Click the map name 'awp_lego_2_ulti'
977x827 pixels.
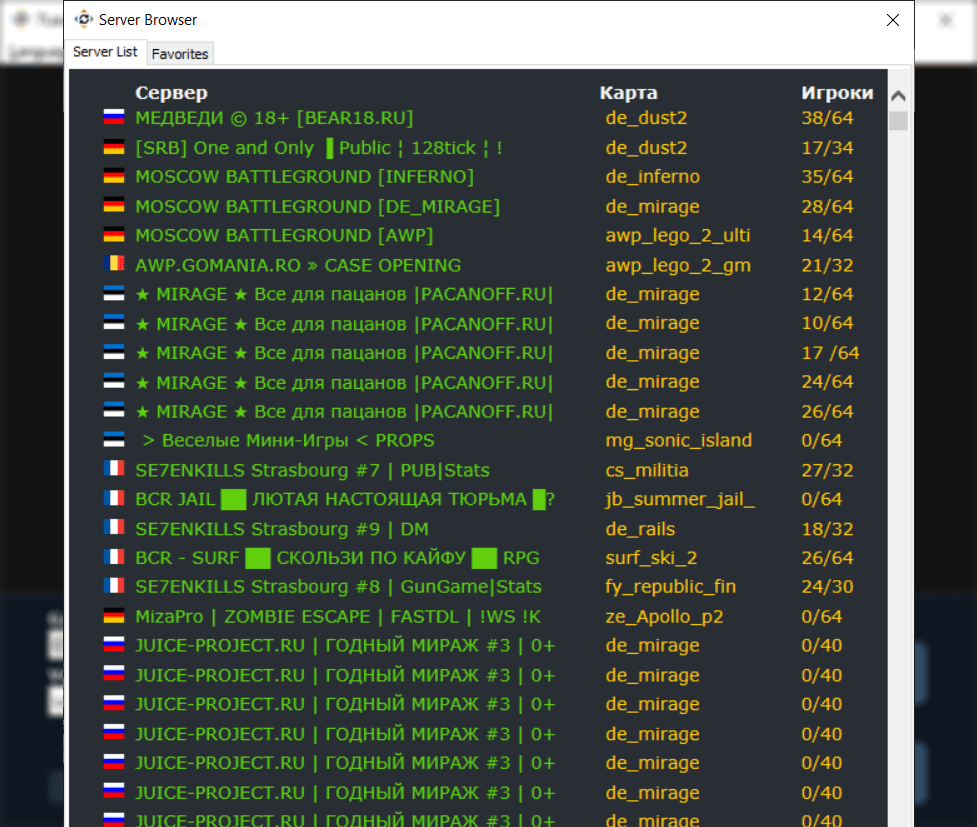pyautogui.click(x=678, y=236)
